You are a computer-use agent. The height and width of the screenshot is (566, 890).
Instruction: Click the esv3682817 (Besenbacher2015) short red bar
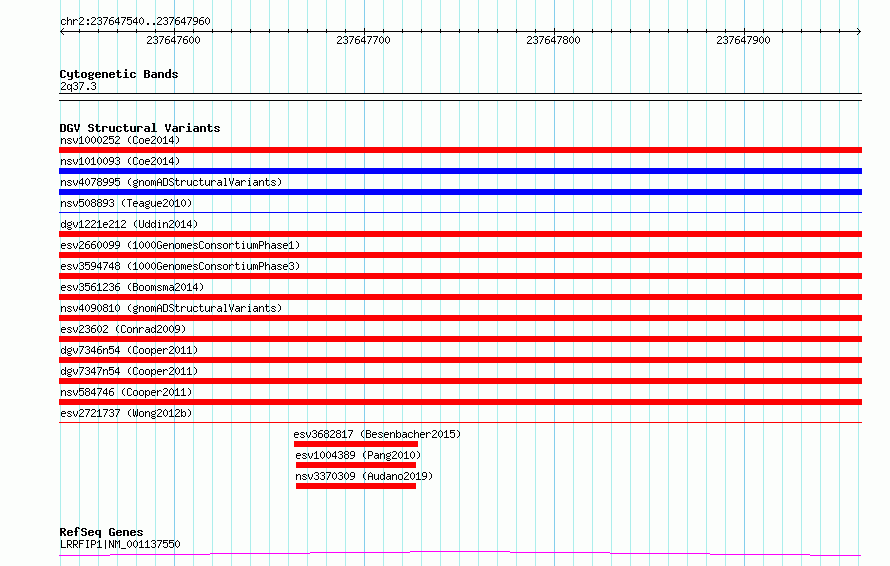point(356,444)
